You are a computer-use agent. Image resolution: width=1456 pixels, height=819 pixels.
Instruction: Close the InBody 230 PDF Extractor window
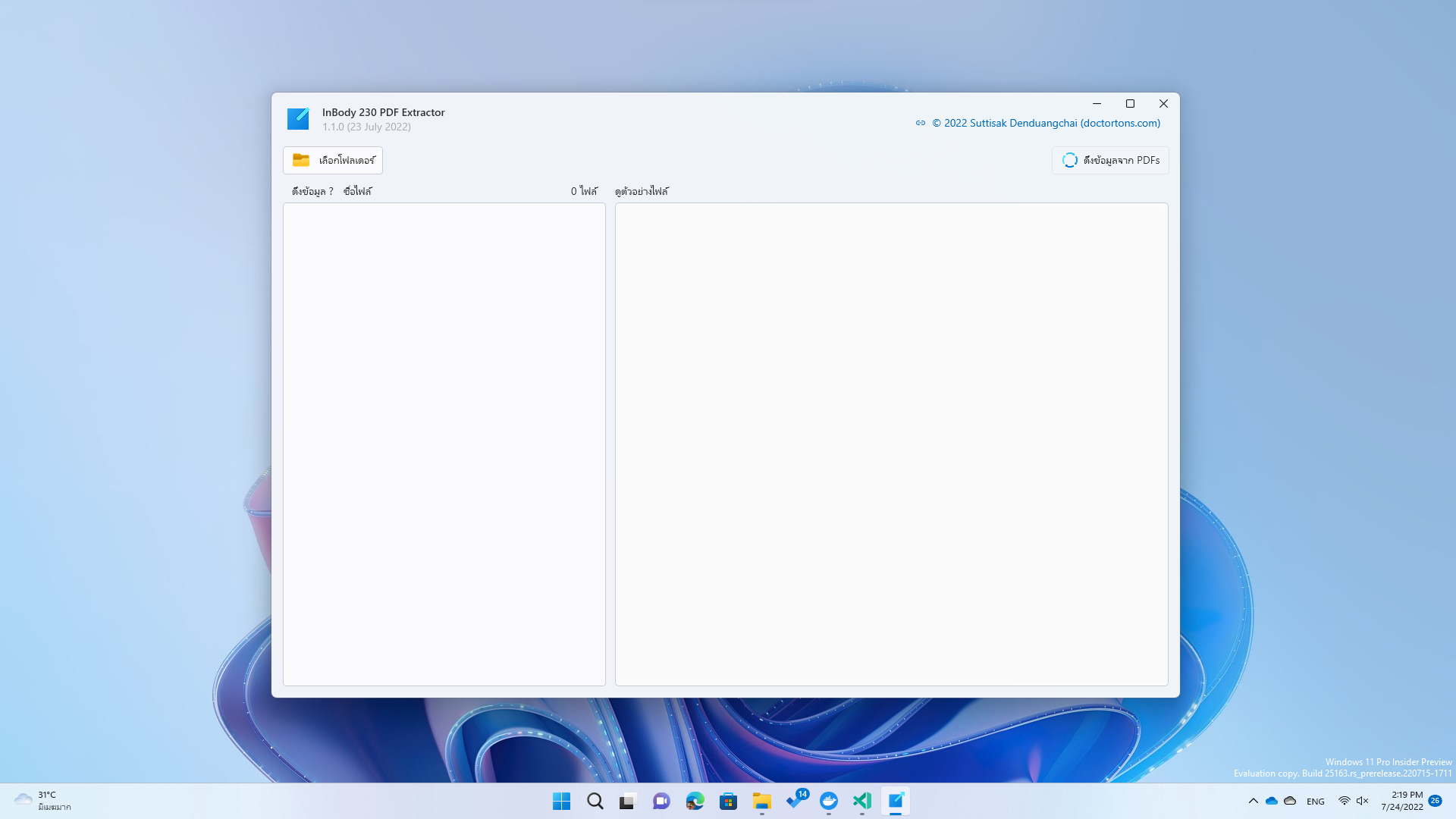pyautogui.click(x=1163, y=104)
